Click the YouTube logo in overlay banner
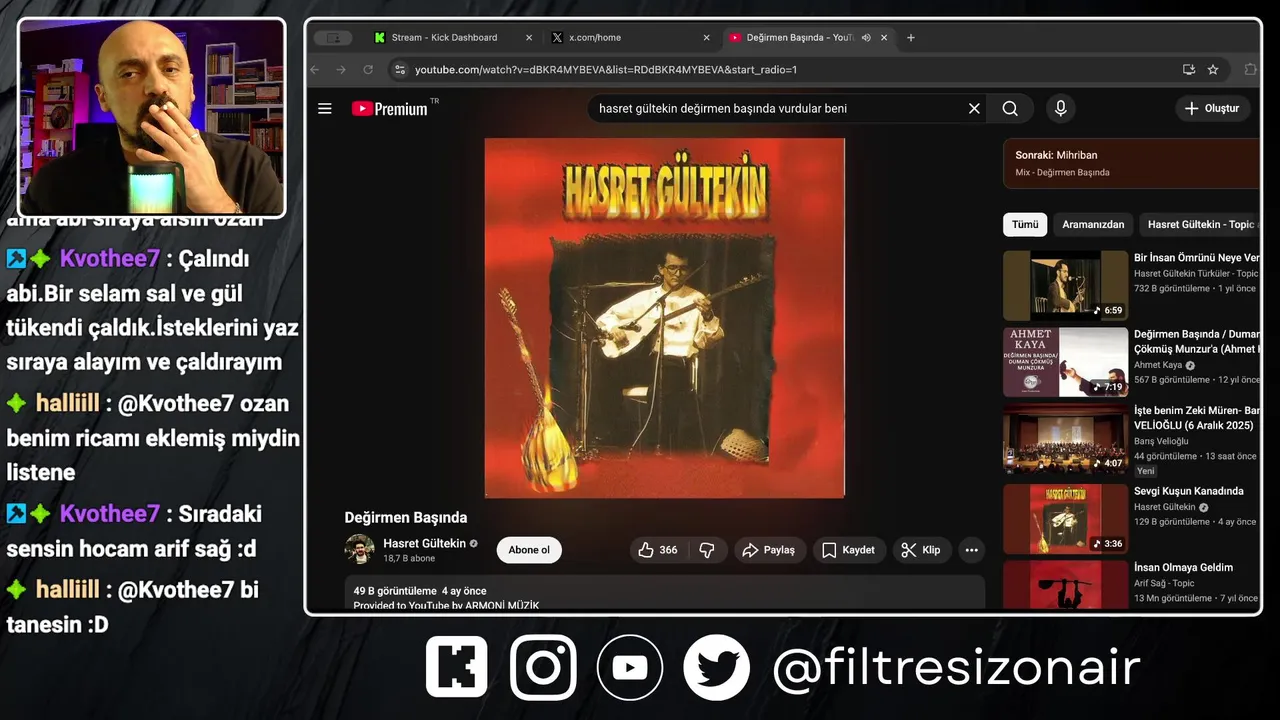This screenshot has width=1280, height=720. click(630, 667)
